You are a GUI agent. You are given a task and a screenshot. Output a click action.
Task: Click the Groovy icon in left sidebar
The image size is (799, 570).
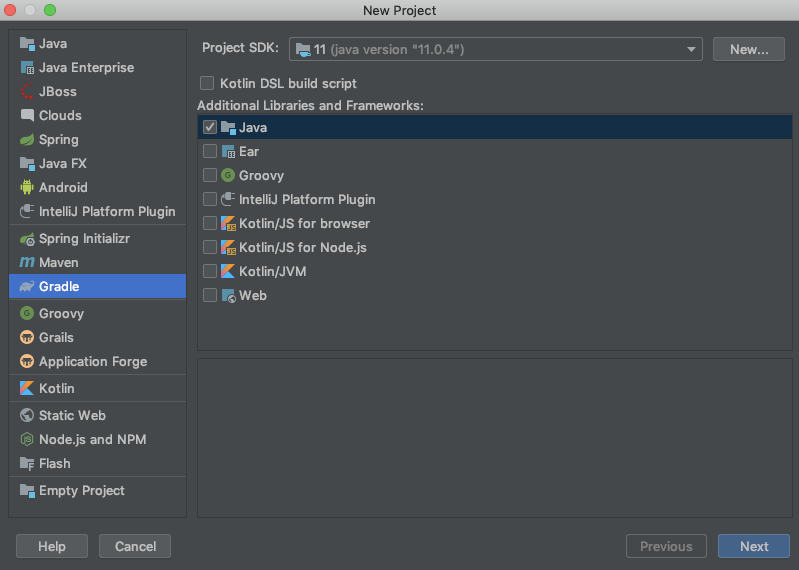click(x=27, y=313)
